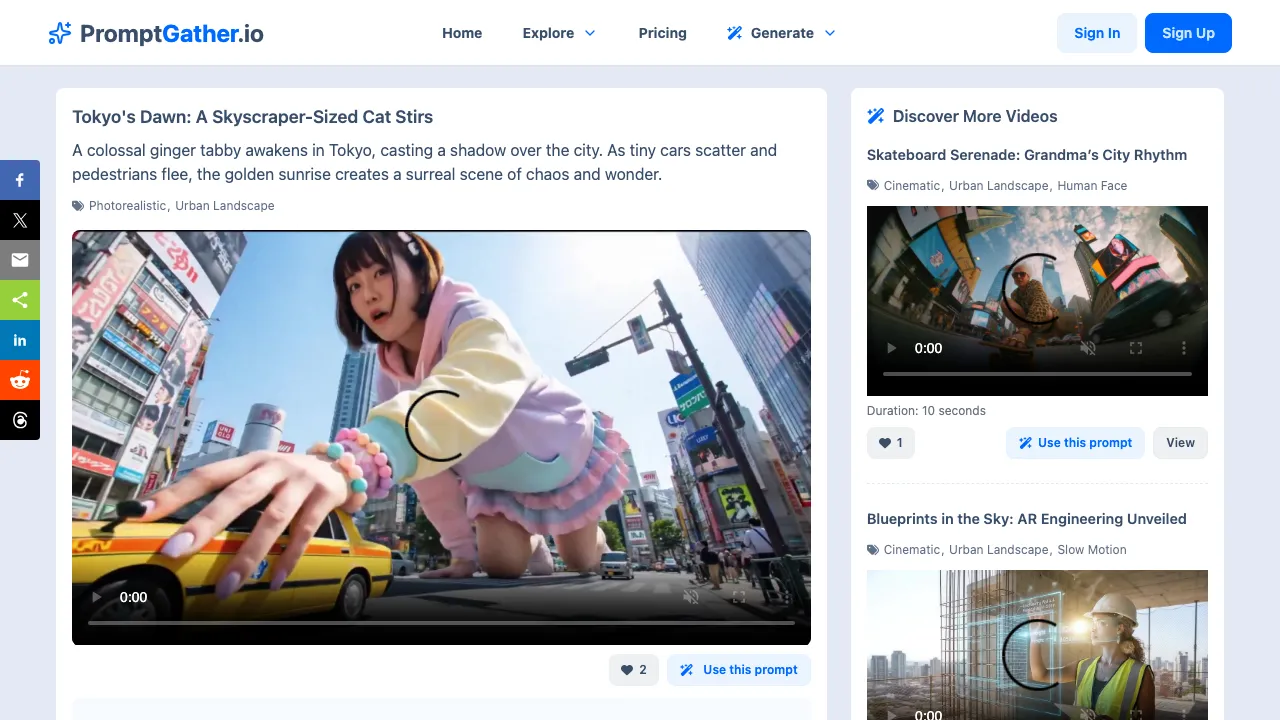Open the generic share options icon
Screen dimensions: 1280x720
[20, 300]
